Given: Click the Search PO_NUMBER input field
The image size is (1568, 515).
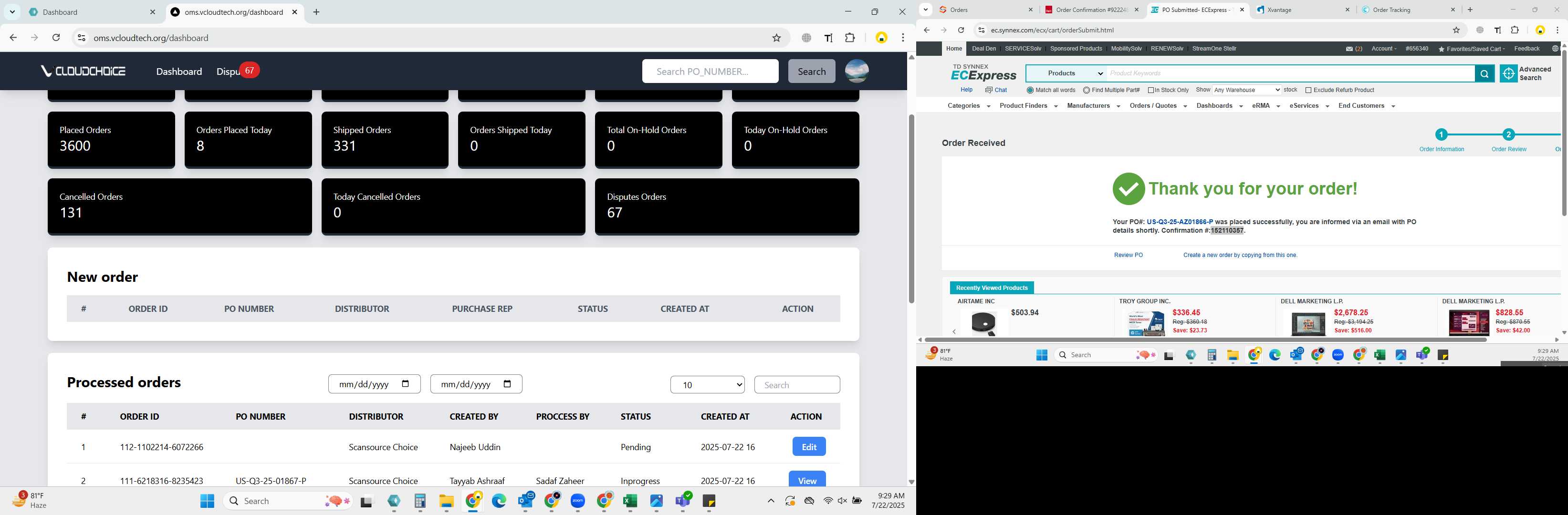Looking at the screenshot, I should point(710,71).
